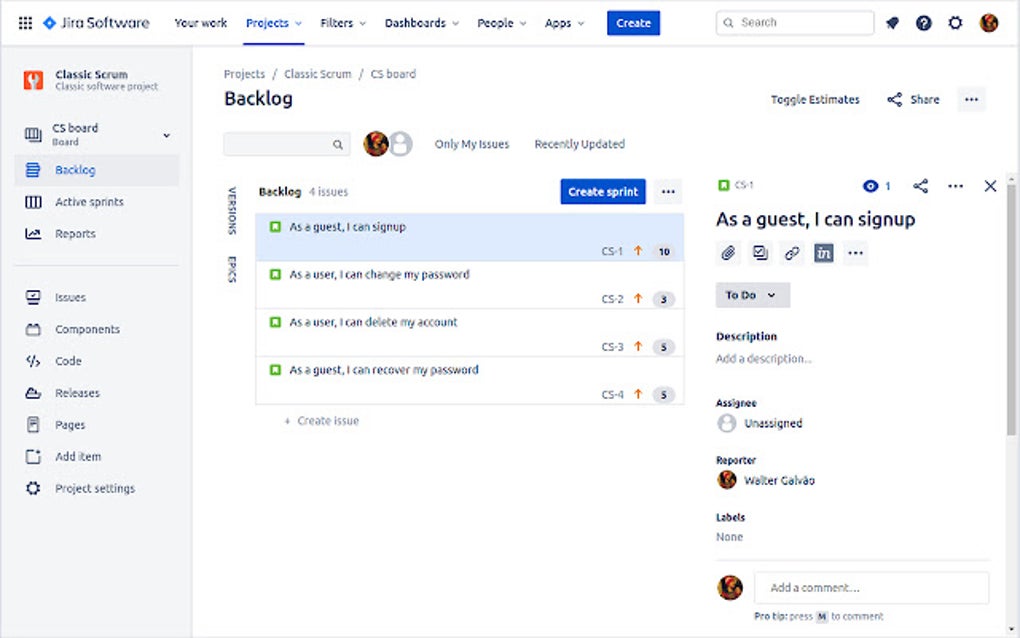The image size is (1020, 638).
Task: Click the Create sprint button
Action: (602, 191)
